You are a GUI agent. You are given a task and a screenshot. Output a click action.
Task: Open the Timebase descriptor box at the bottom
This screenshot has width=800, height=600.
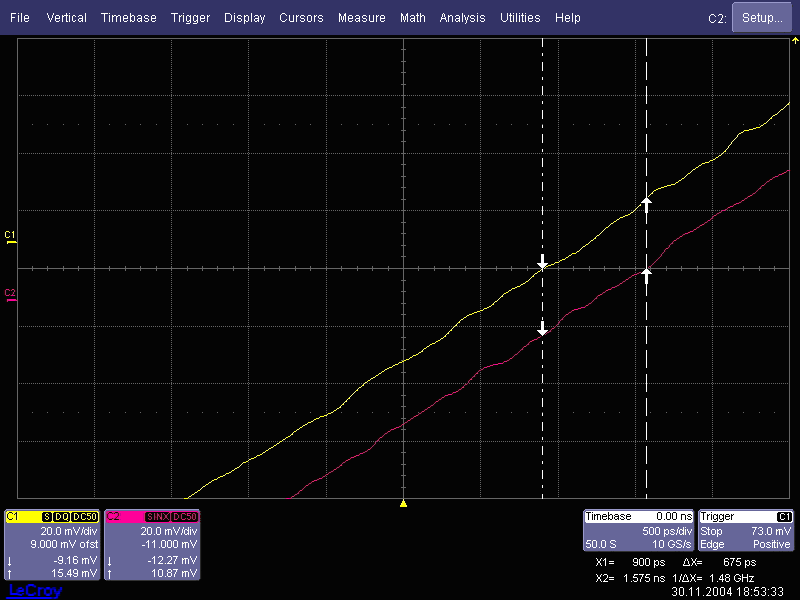pyautogui.click(x=638, y=530)
